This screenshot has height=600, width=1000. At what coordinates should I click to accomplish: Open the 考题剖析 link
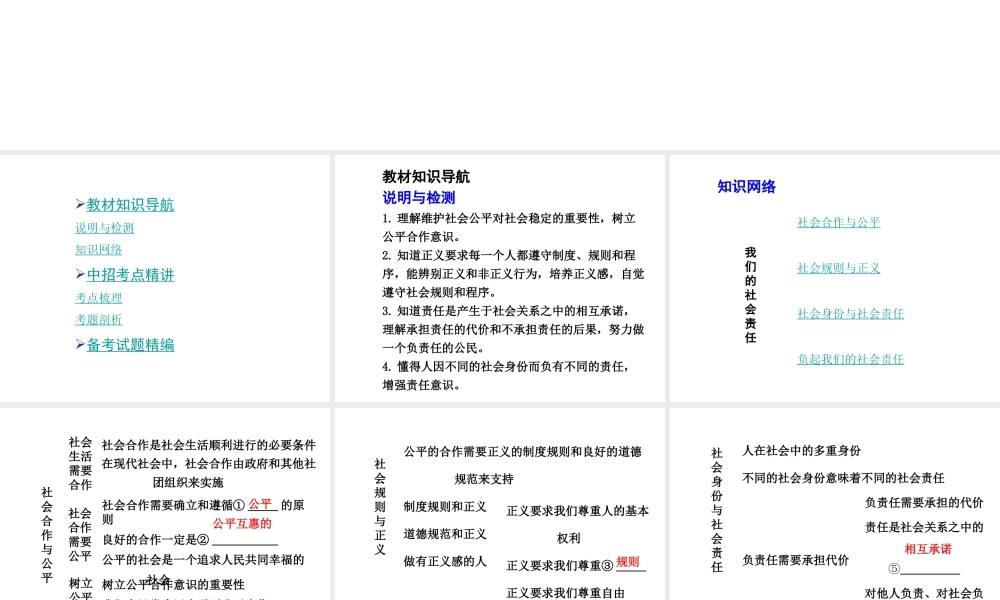(99, 319)
